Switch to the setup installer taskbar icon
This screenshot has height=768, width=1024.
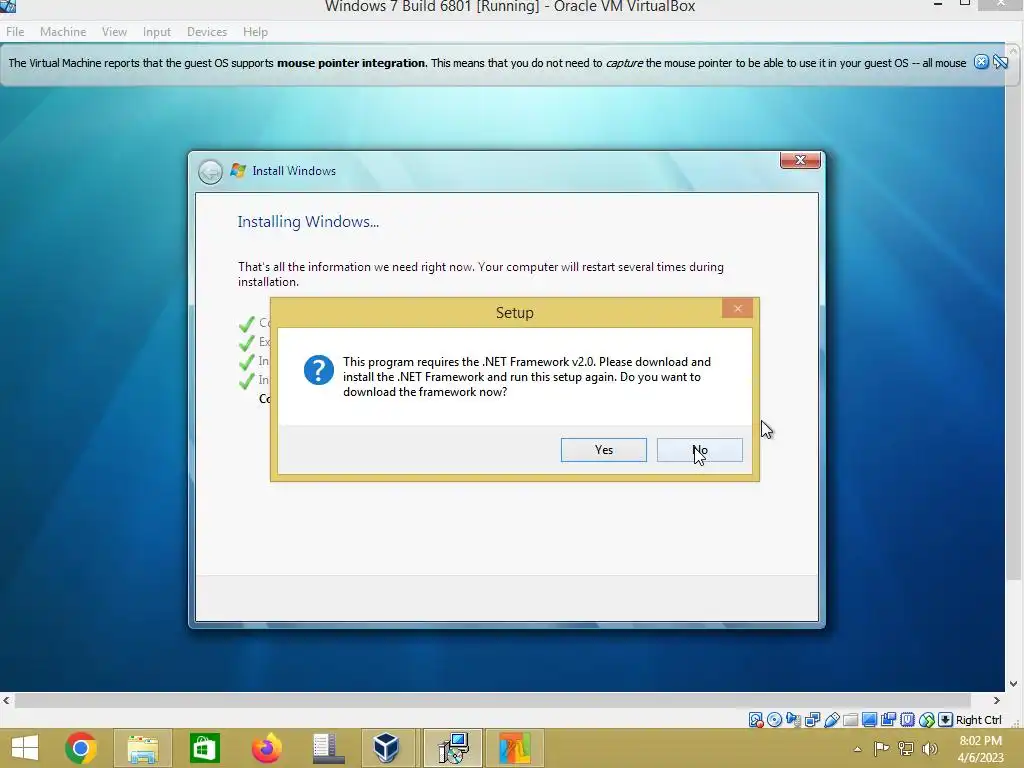tap(453, 748)
